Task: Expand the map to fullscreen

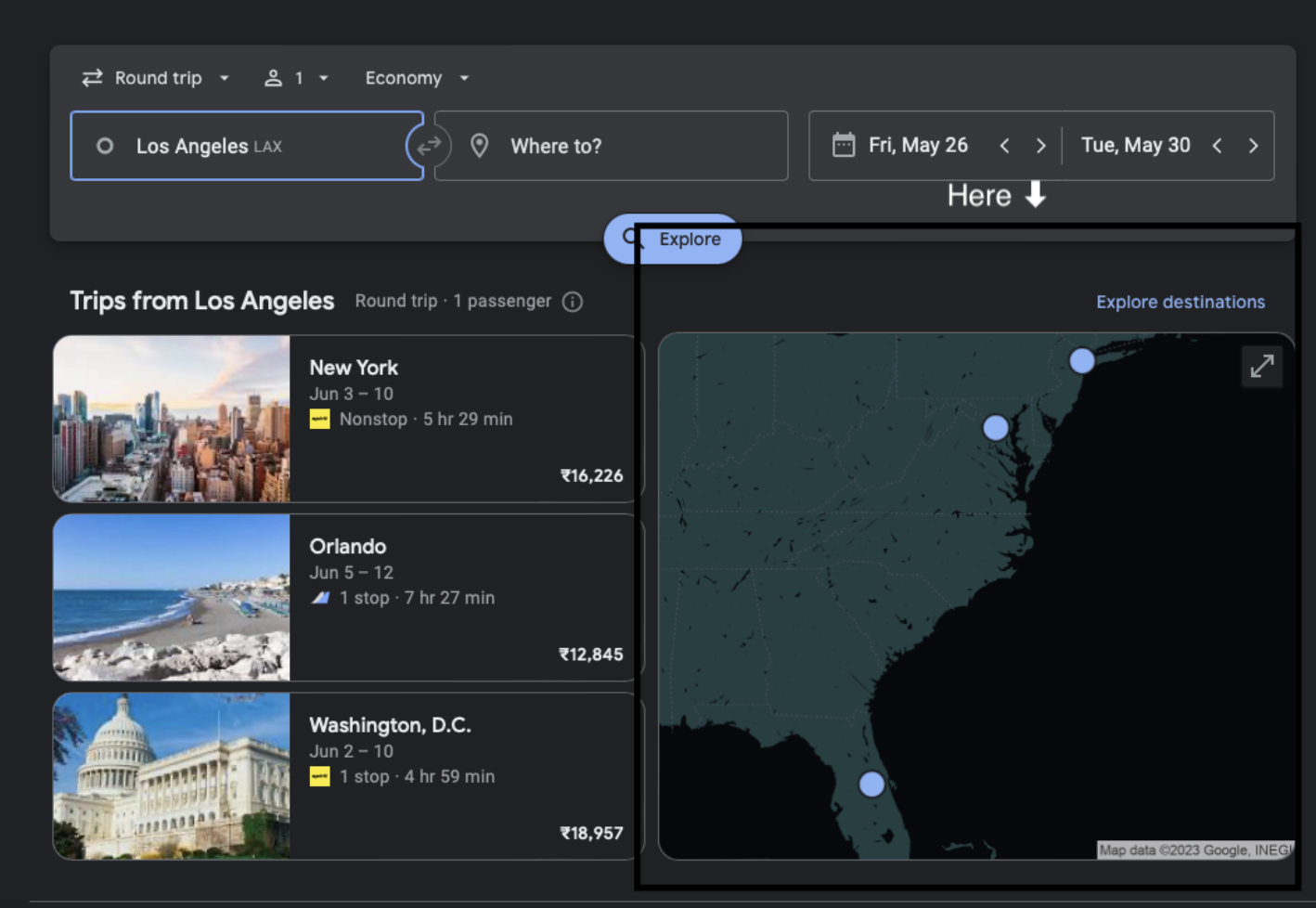Action: [x=1261, y=367]
